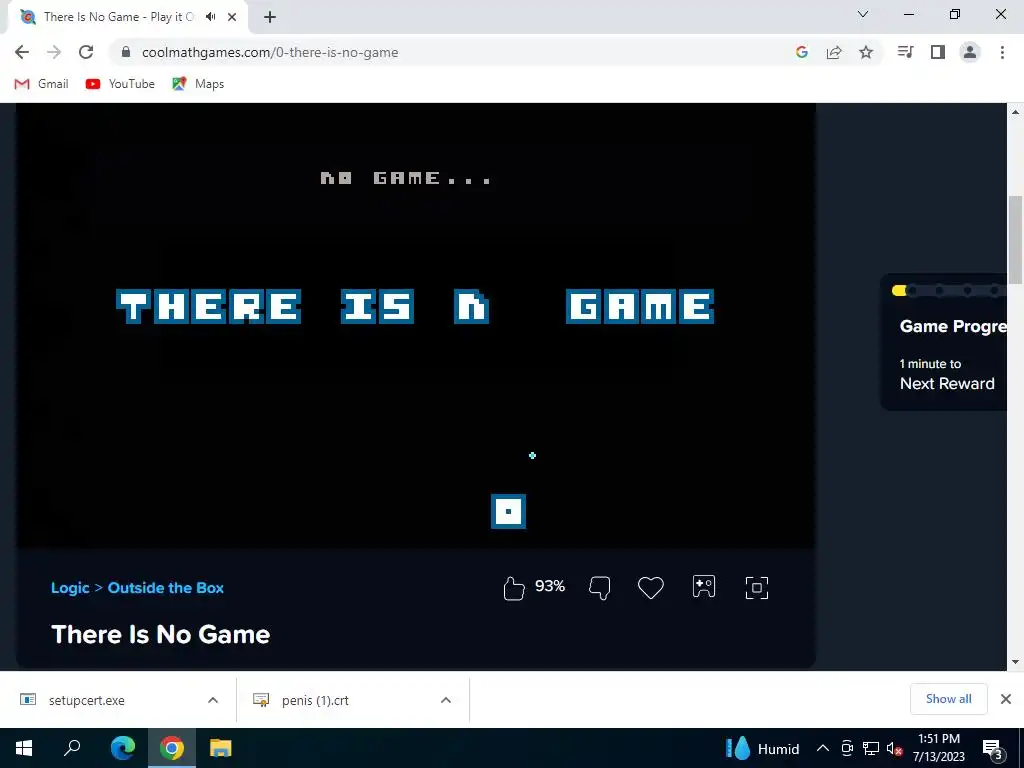Expand options for the .crt download

(446, 700)
